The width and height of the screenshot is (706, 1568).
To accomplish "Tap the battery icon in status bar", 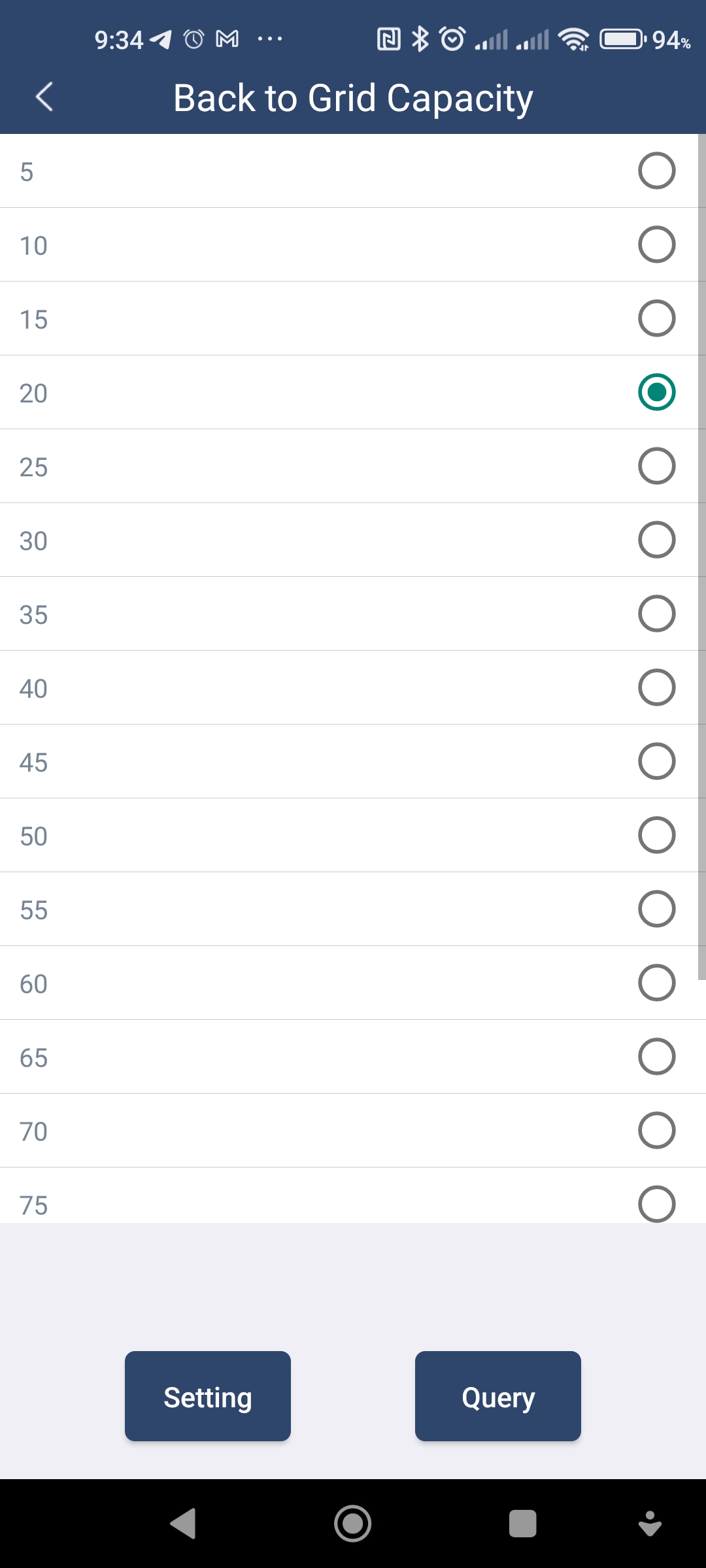I will click(623, 40).
